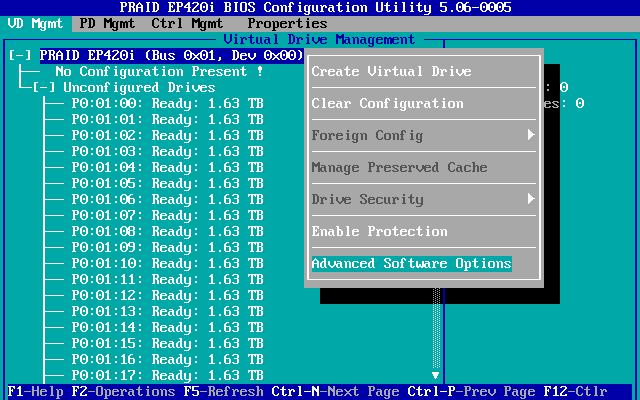Click the scrollbar down arrow

coord(436,375)
